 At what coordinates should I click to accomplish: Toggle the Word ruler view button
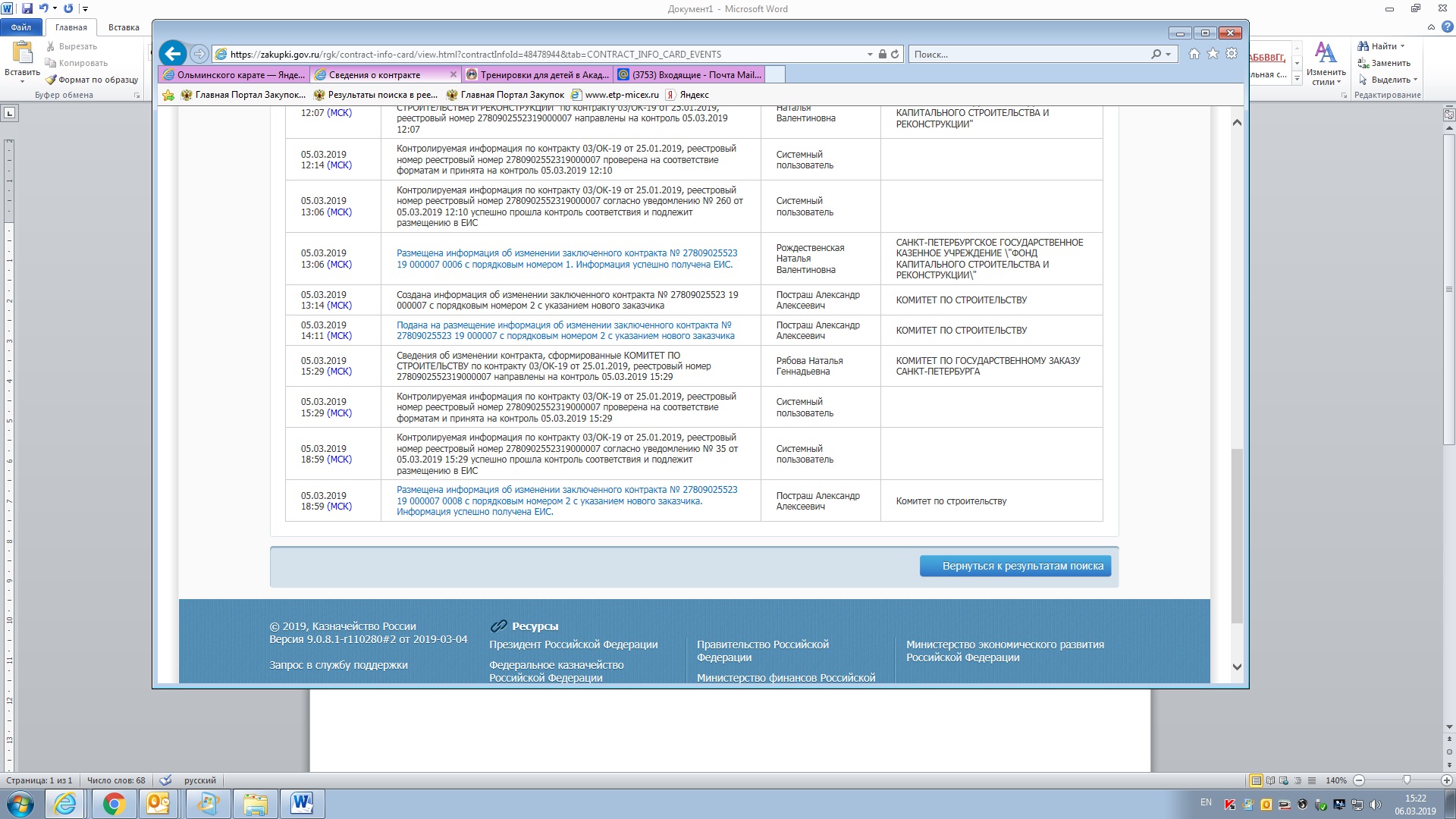[x=1448, y=115]
